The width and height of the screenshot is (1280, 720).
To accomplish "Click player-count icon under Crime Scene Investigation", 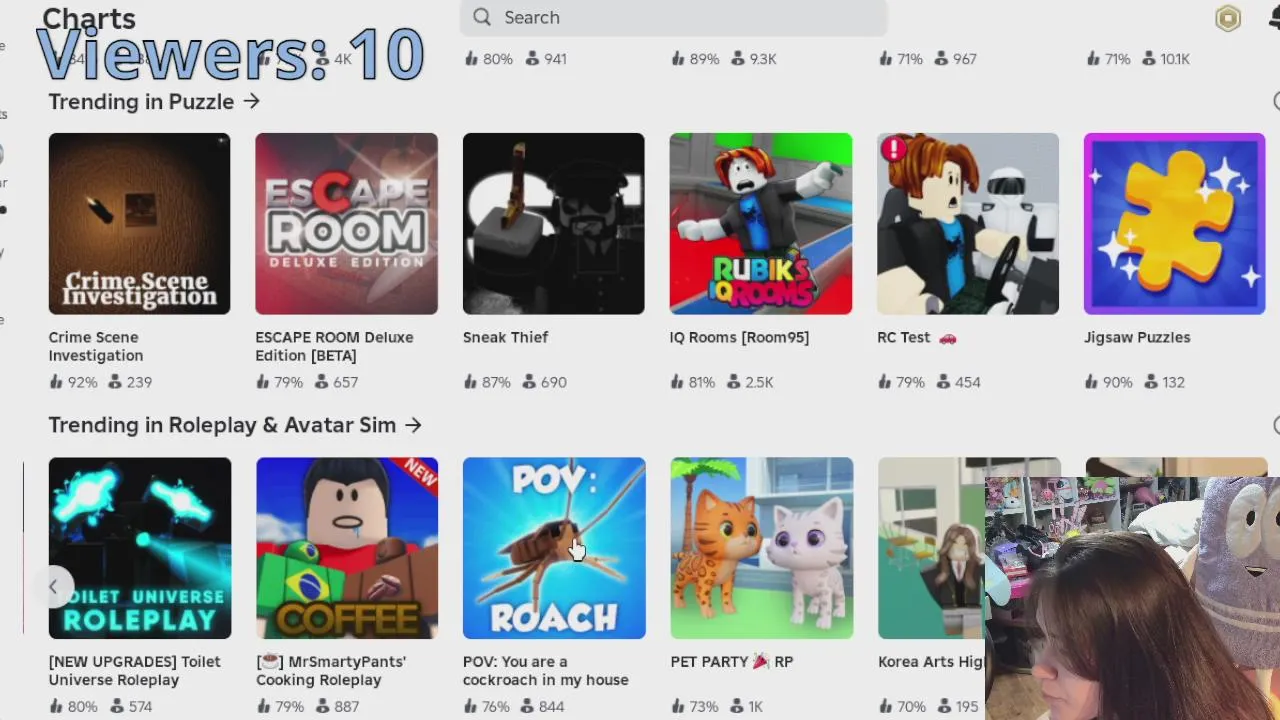I will (115, 382).
